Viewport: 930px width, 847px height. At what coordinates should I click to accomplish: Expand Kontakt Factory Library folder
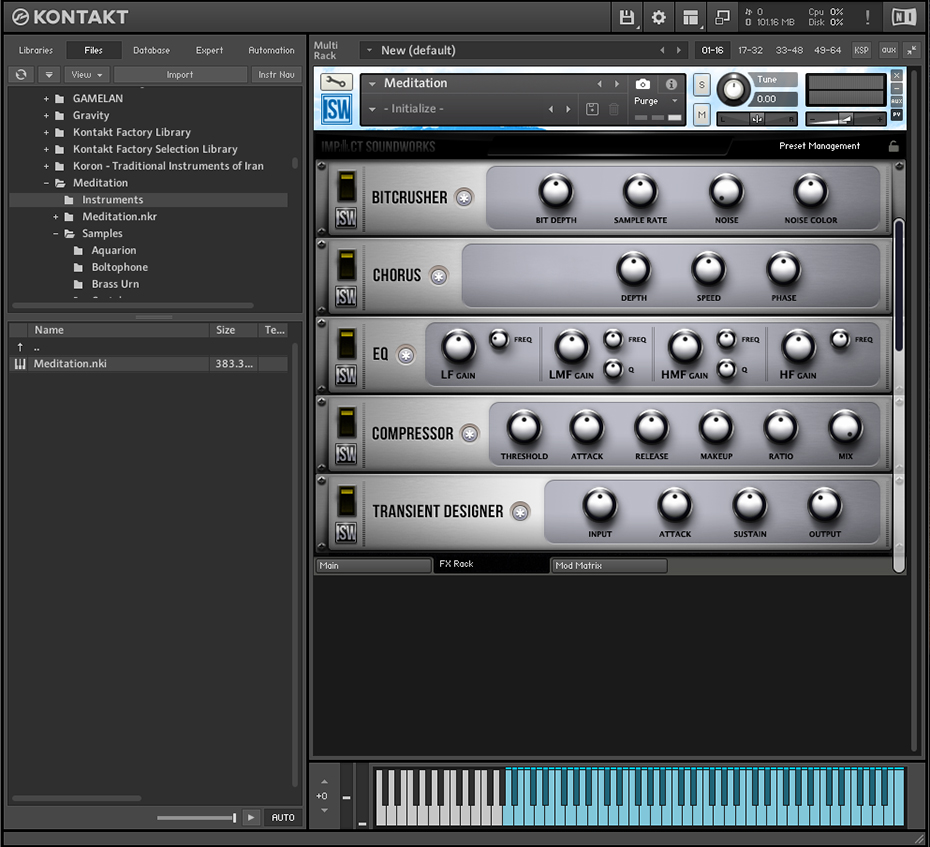[46, 133]
